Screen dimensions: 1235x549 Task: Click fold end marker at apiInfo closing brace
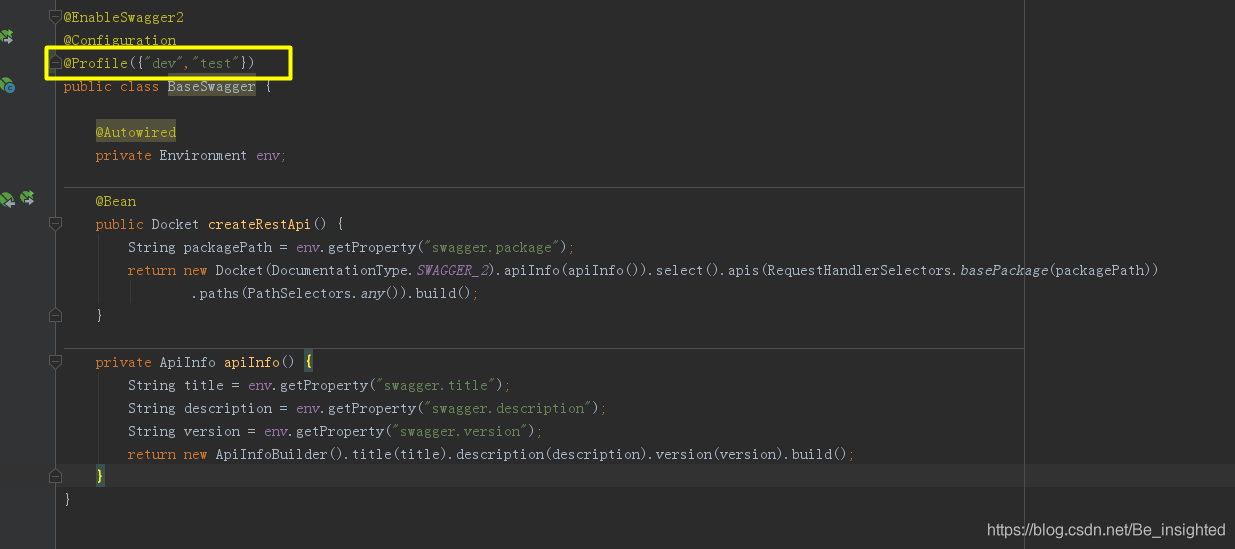point(55,476)
